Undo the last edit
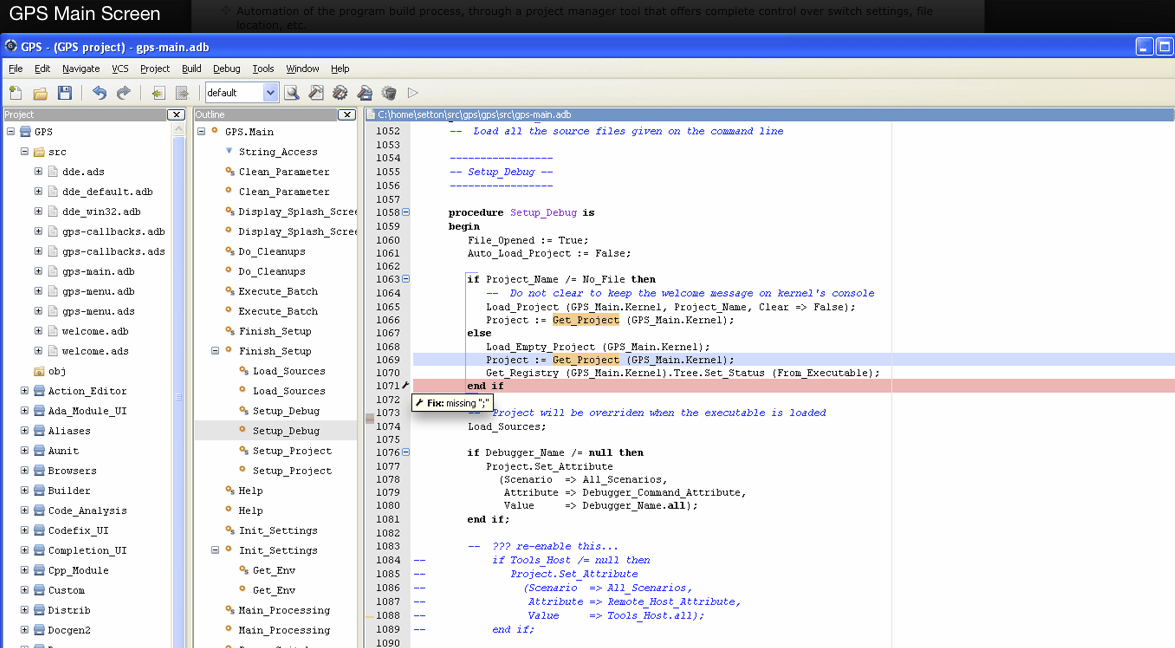1175x648 pixels. (x=98, y=91)
